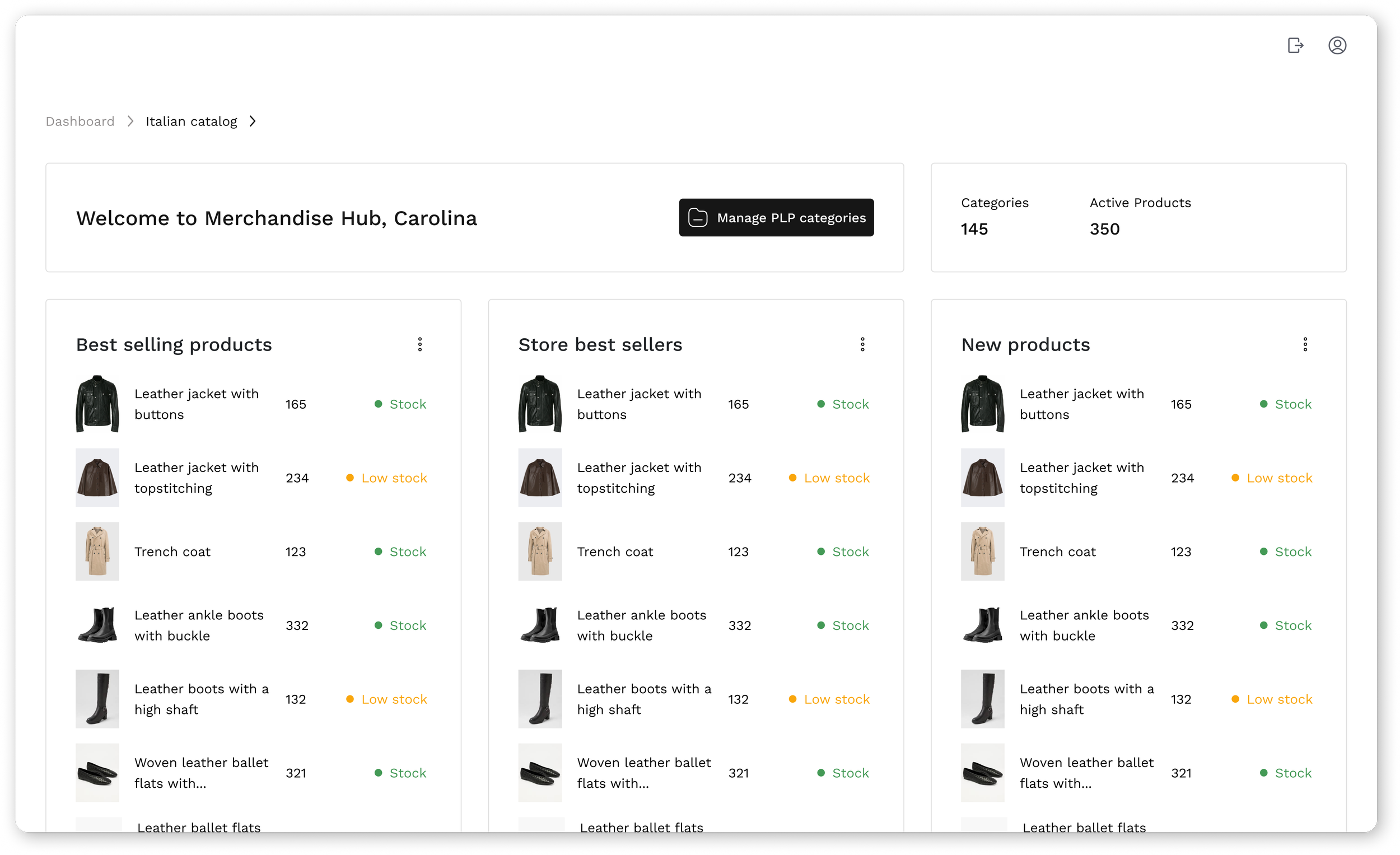Select Italian catalog breadcrumb
Viewport: 1400px width, 855px height.
coord(192,122)
